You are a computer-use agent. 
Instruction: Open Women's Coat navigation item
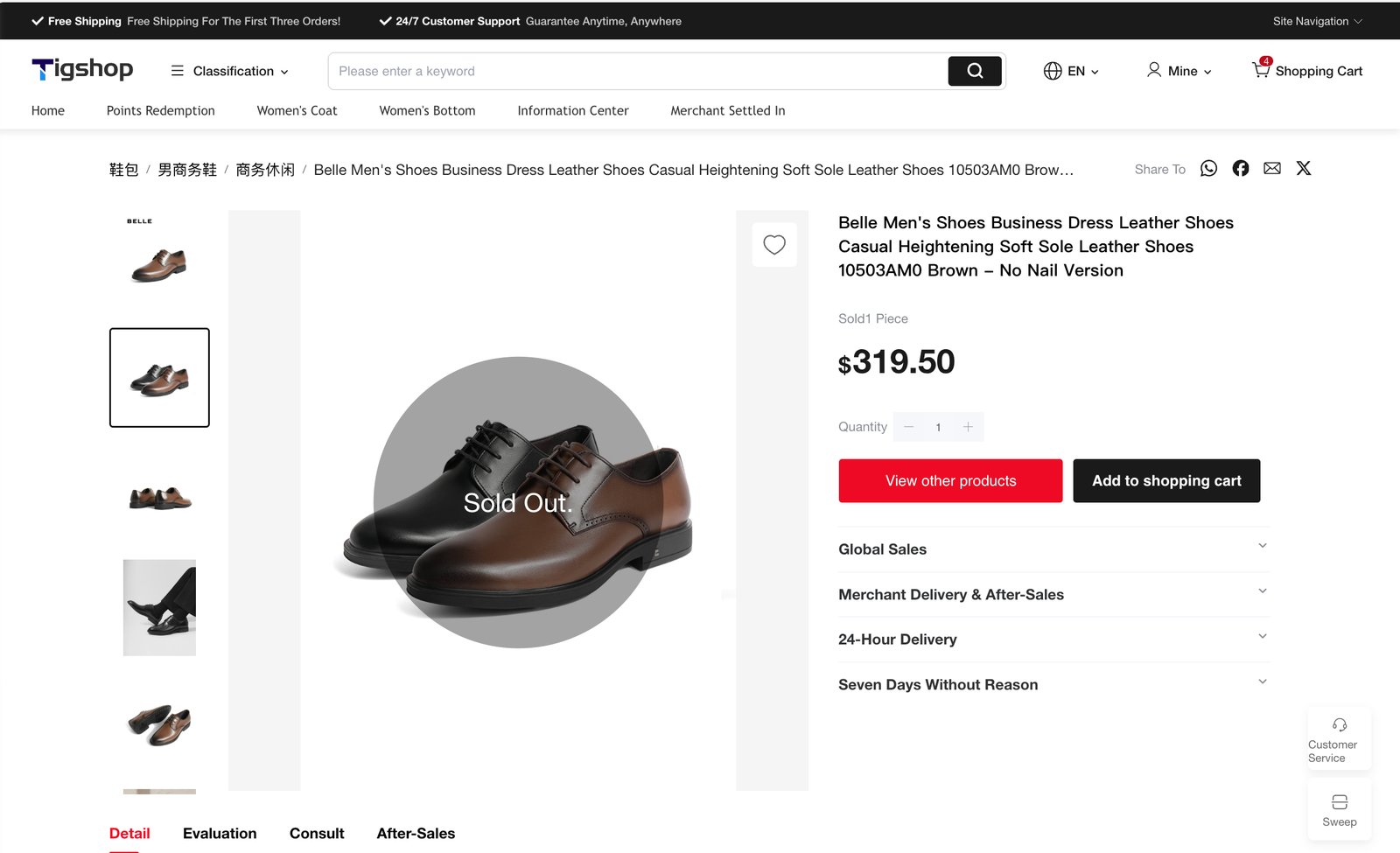pyautogui.click(x=297, y=111)
